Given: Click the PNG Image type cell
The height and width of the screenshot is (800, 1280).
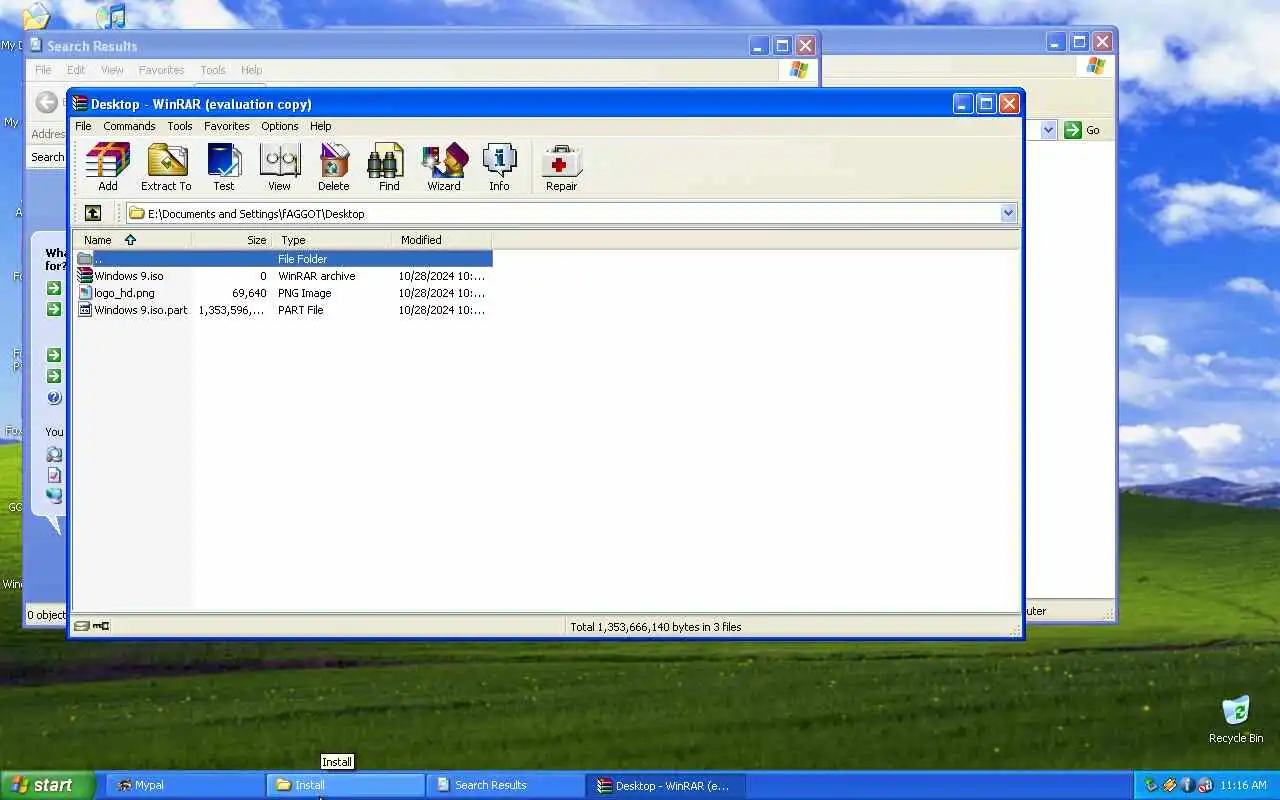Looking at the screenshot, I should [x=305, y=293].
